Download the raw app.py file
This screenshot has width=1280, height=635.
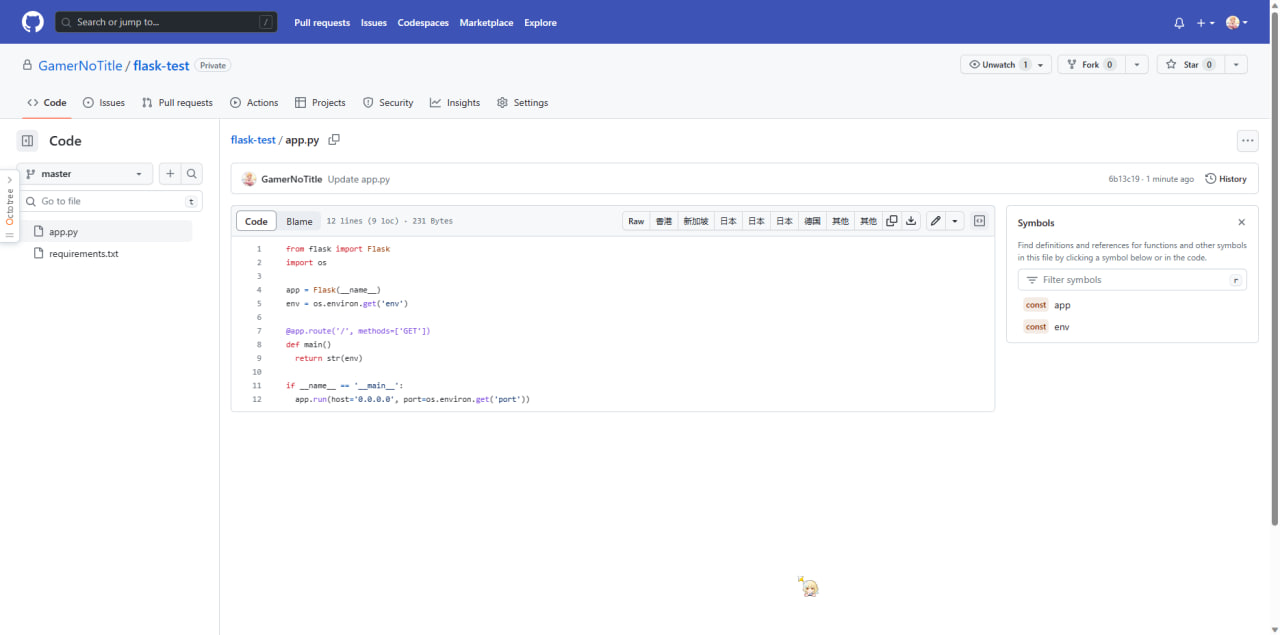click(911, 221)
